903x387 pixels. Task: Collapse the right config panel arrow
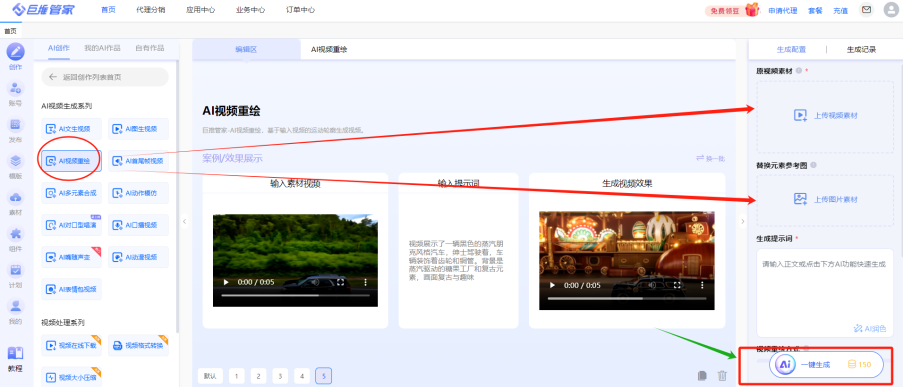(x=742, y=221)
